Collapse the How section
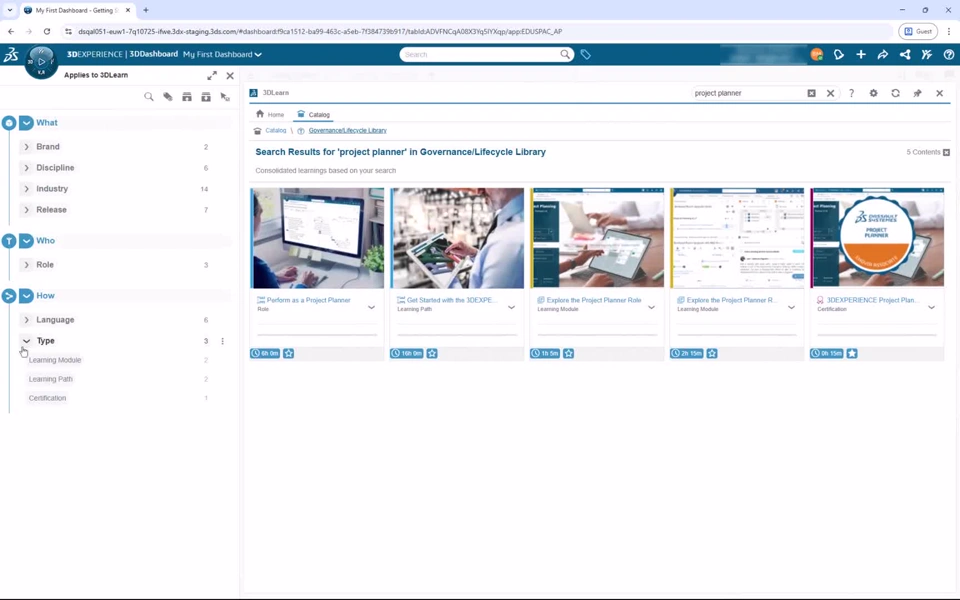Screen dimensions: 960x600 [26, 296]
